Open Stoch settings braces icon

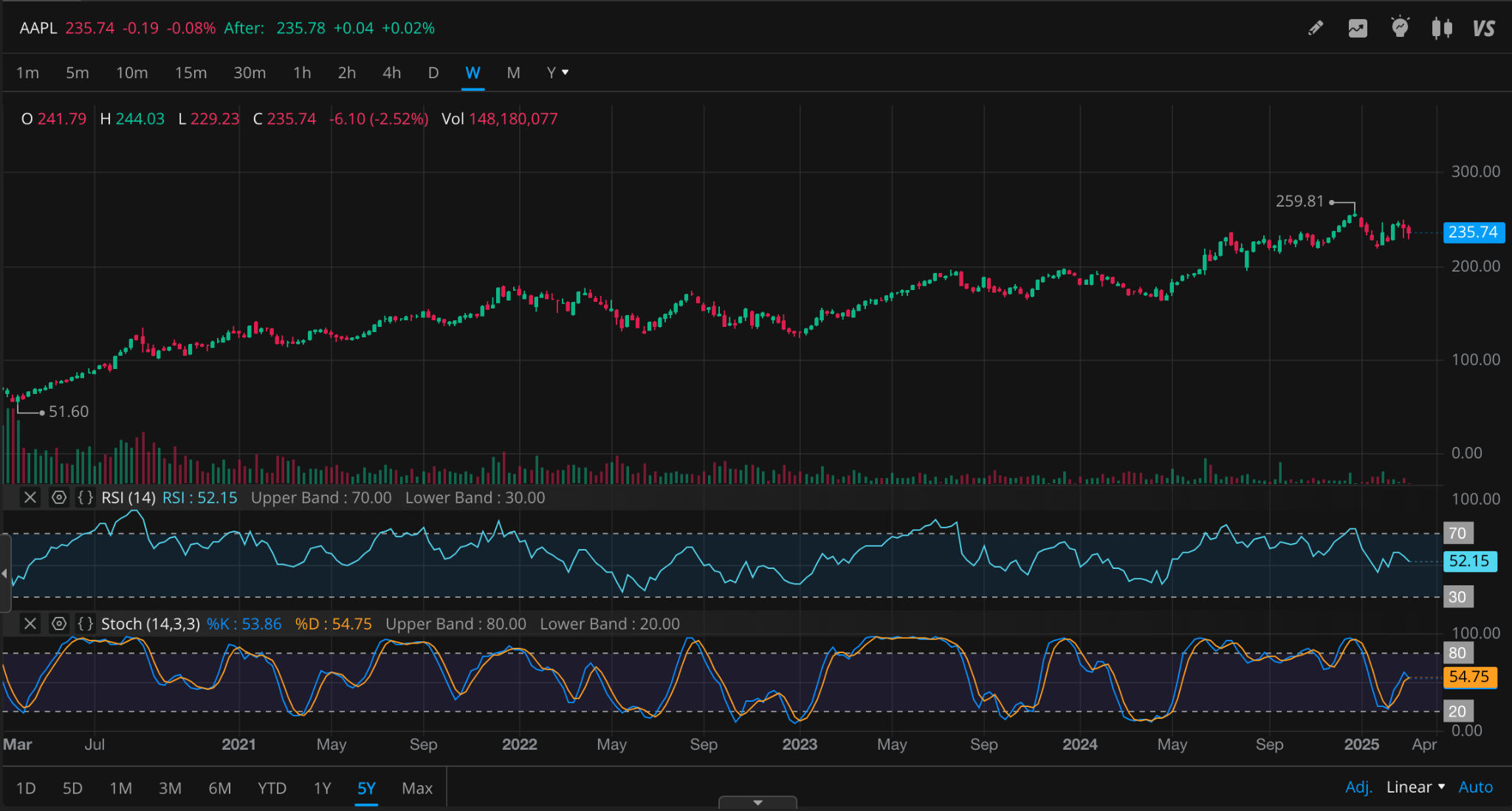pyautogui.click(x=86, y=624)
